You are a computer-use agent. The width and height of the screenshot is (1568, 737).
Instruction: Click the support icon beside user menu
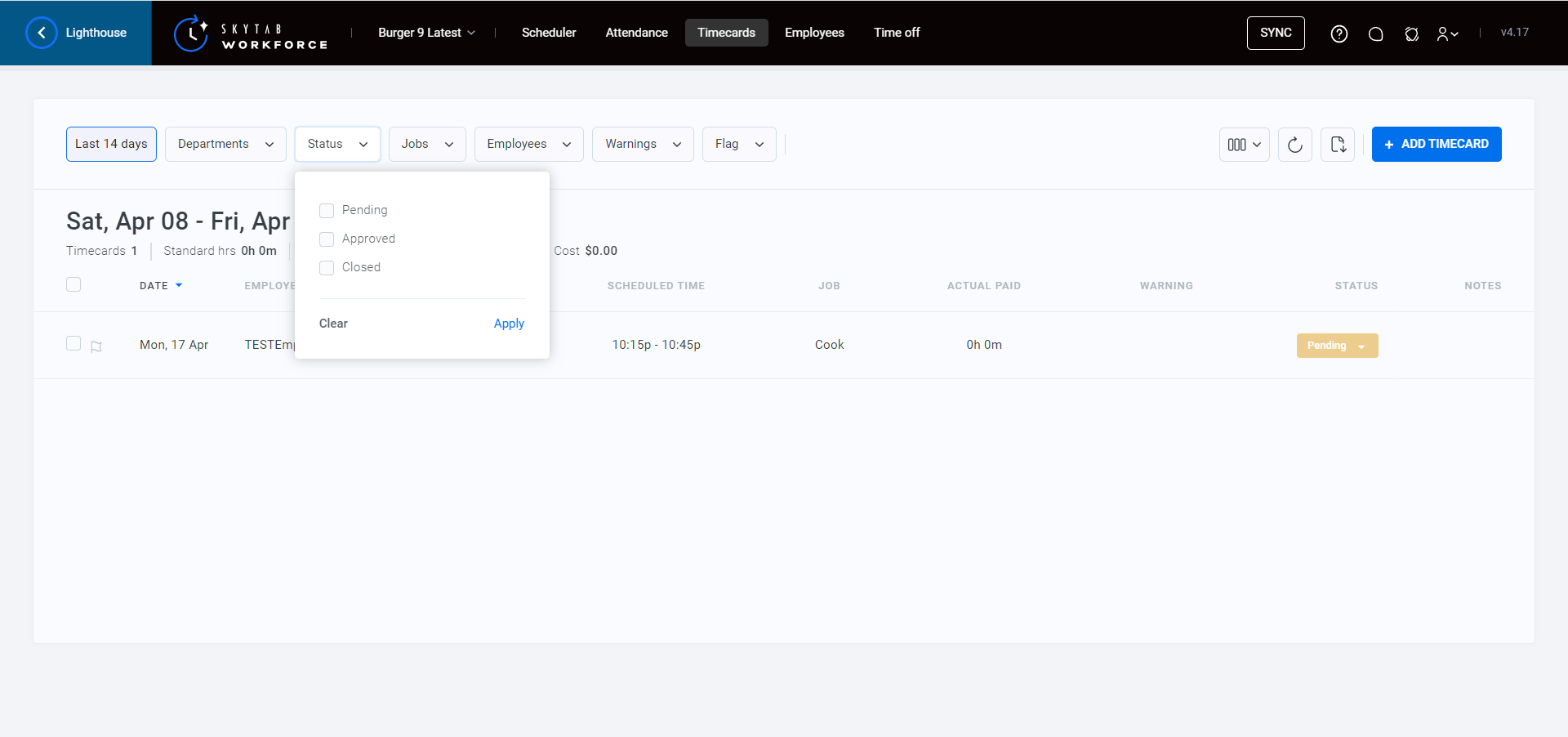coord(1411,33)
